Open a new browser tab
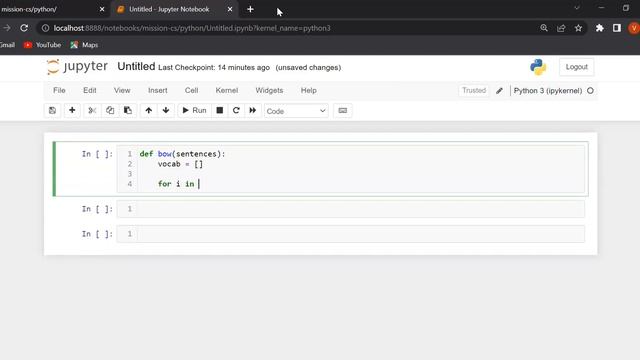 250,9
